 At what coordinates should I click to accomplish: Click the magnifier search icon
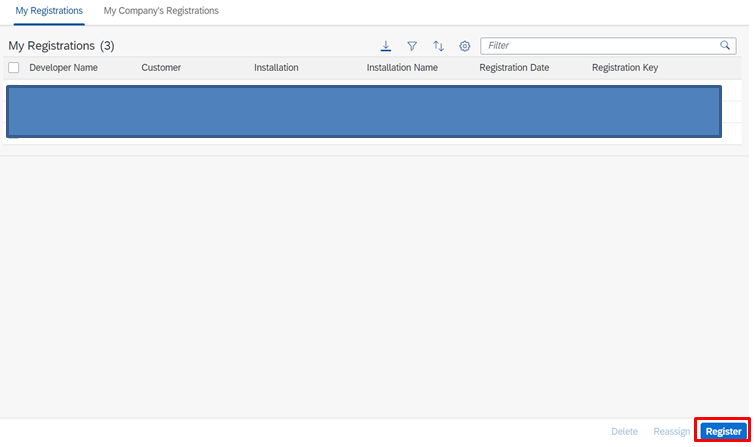pyautogui.click(x=725, y=45)
